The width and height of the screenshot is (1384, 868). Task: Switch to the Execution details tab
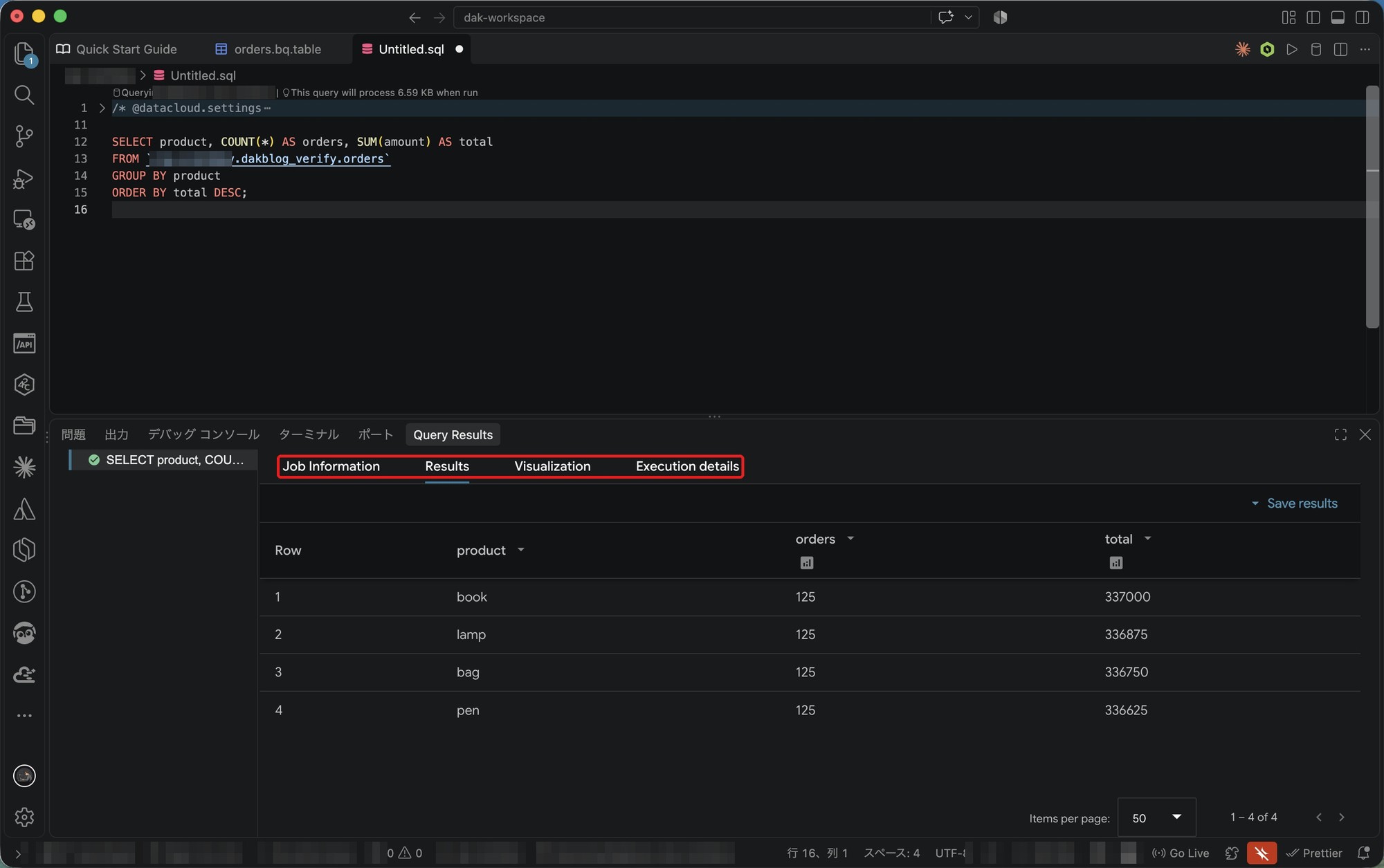(x=687, y=466)
